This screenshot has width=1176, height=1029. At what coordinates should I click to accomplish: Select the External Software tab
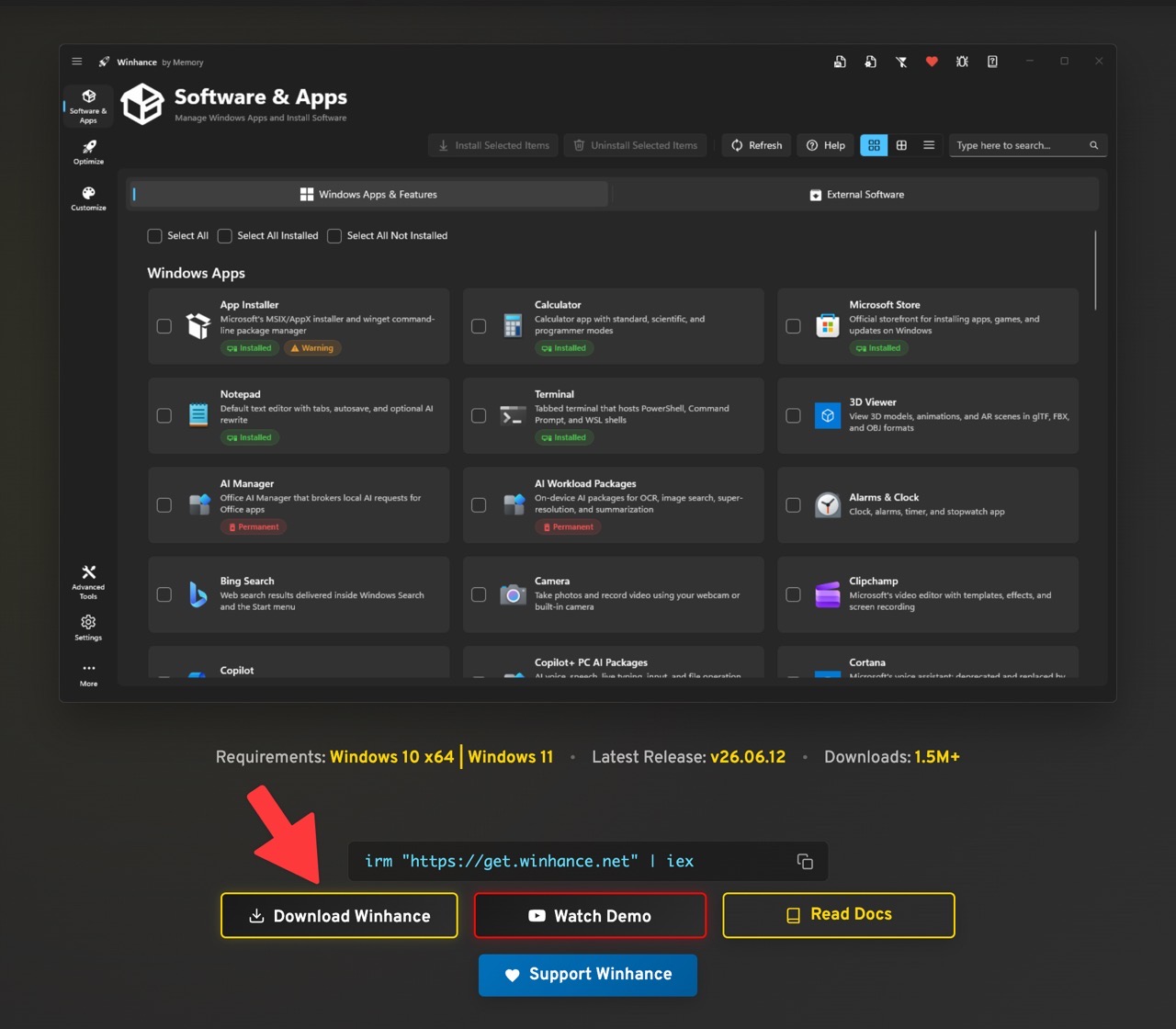(856, 194)
